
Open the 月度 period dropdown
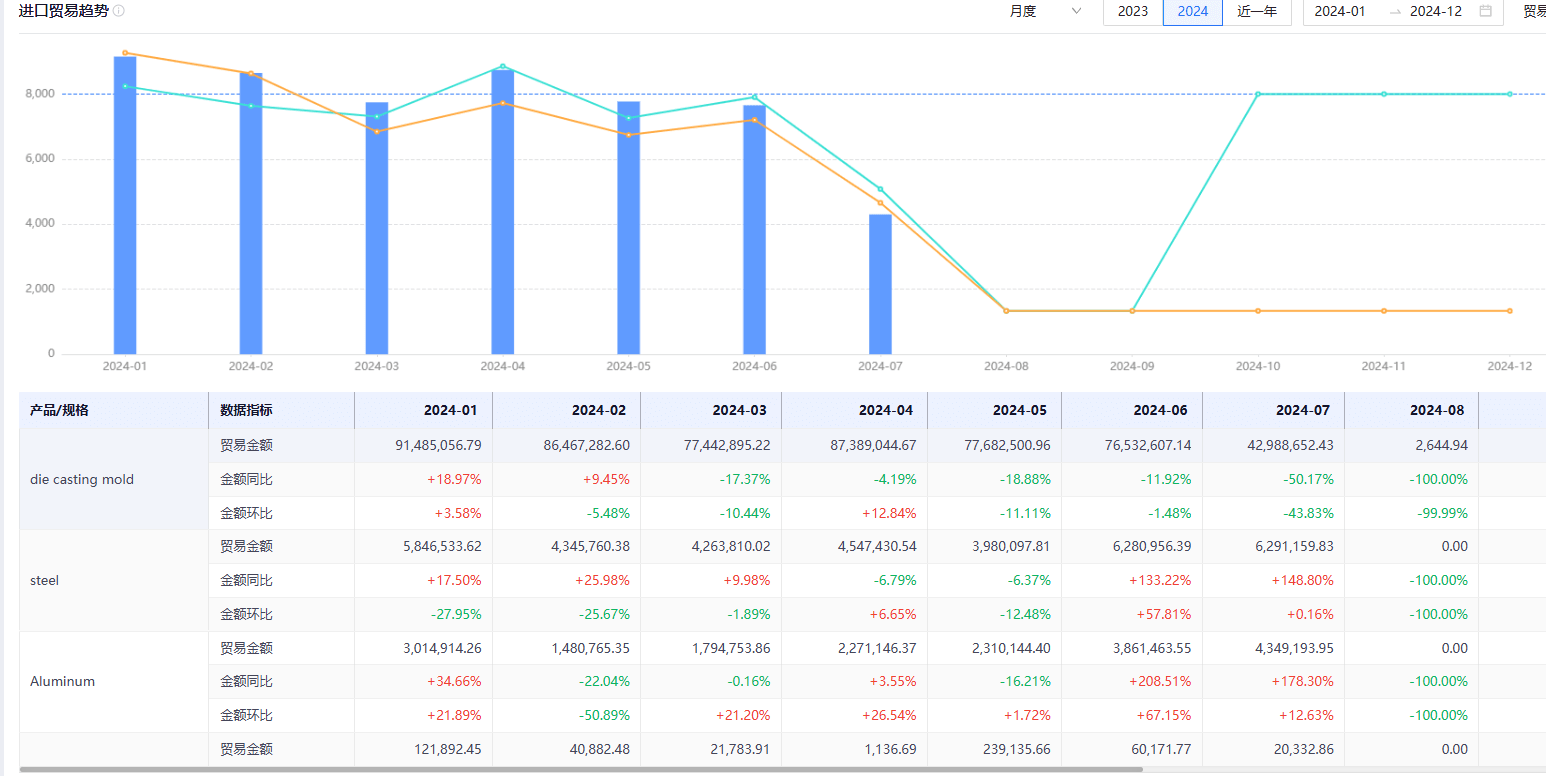point(1043,11)
